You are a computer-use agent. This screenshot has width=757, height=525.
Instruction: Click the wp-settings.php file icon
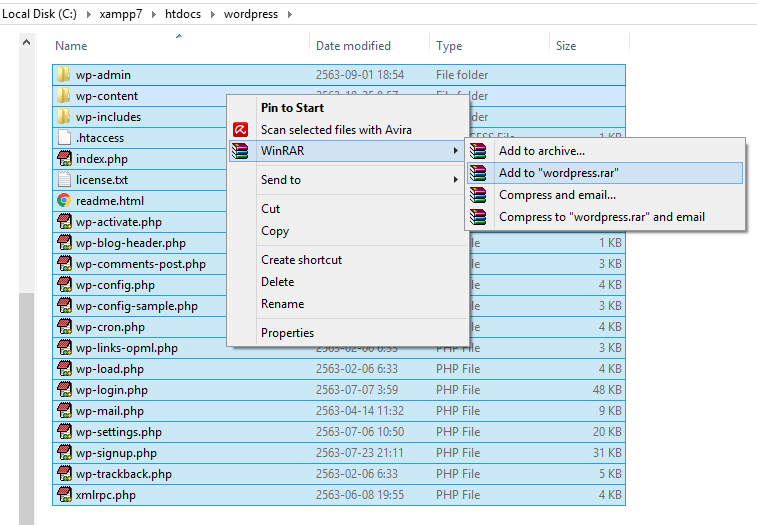pos(64,432)
